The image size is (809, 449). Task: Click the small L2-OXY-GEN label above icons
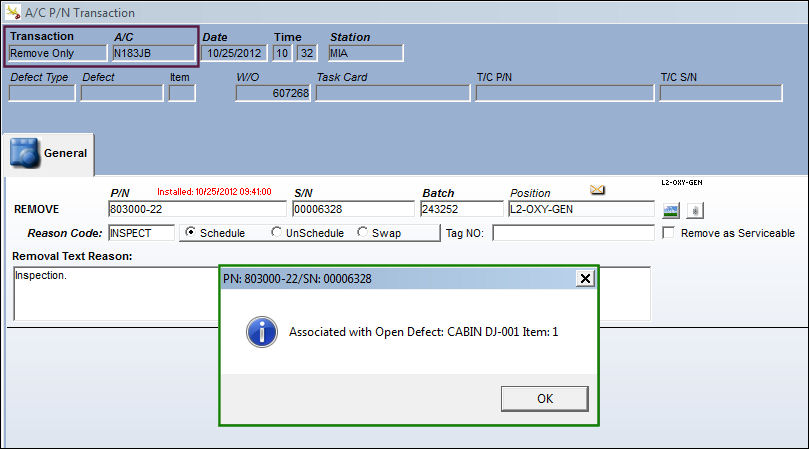pos(682,182)
